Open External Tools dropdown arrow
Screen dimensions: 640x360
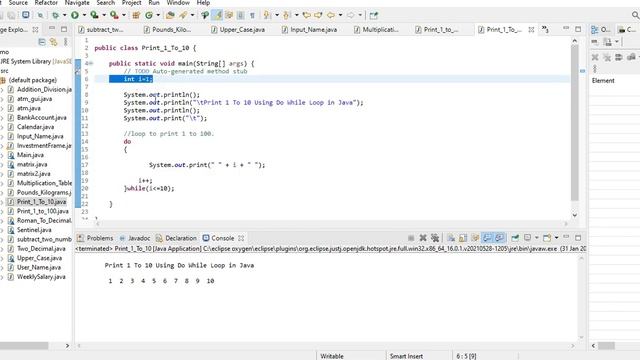pos(124,15)
